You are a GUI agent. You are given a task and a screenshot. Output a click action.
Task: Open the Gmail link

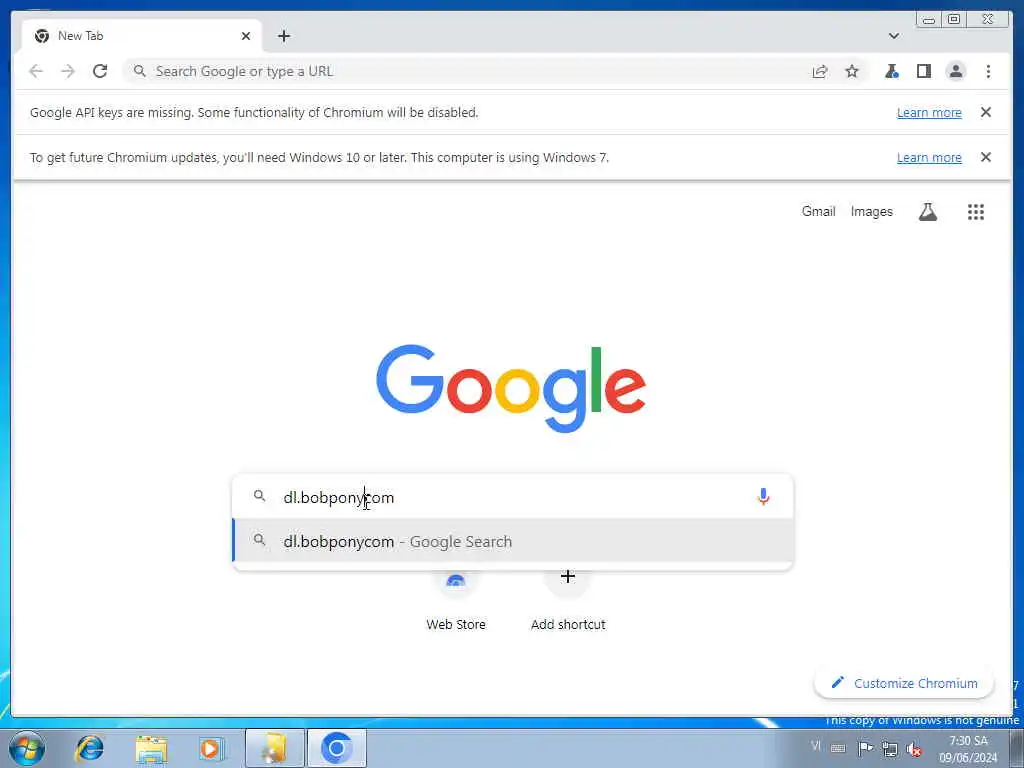[818, 212]
